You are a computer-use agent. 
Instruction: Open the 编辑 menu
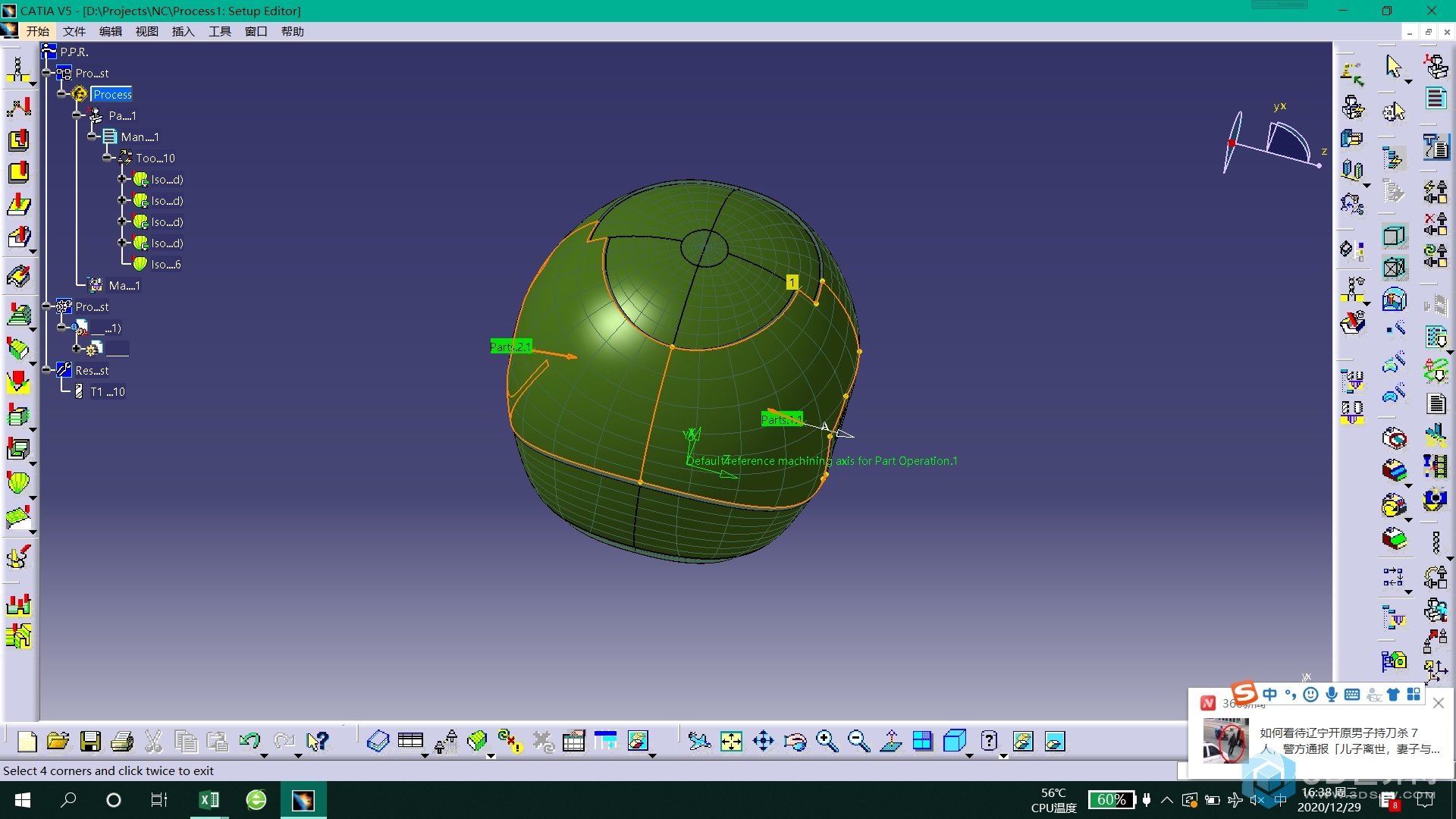[x=111, y=31]
